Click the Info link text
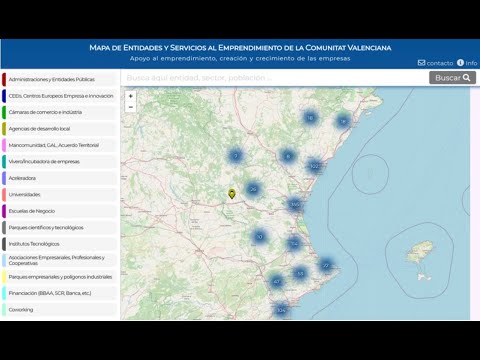 click(x=471, y=63)
